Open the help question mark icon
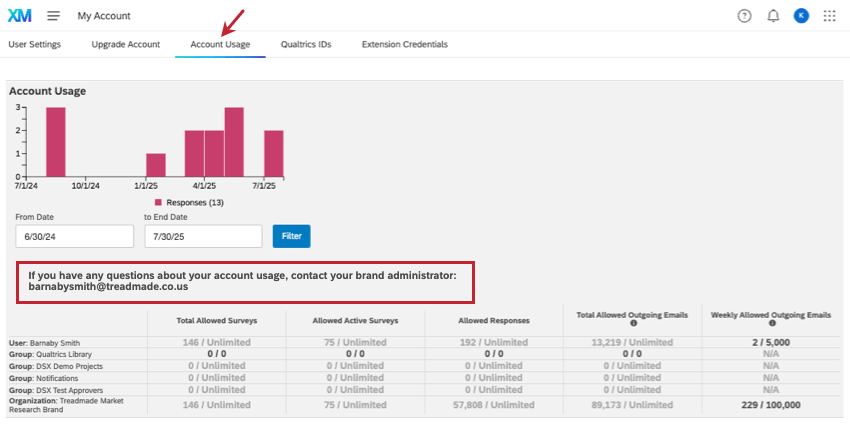This screenshot has width=850, height=425. (x=745, y=16)
